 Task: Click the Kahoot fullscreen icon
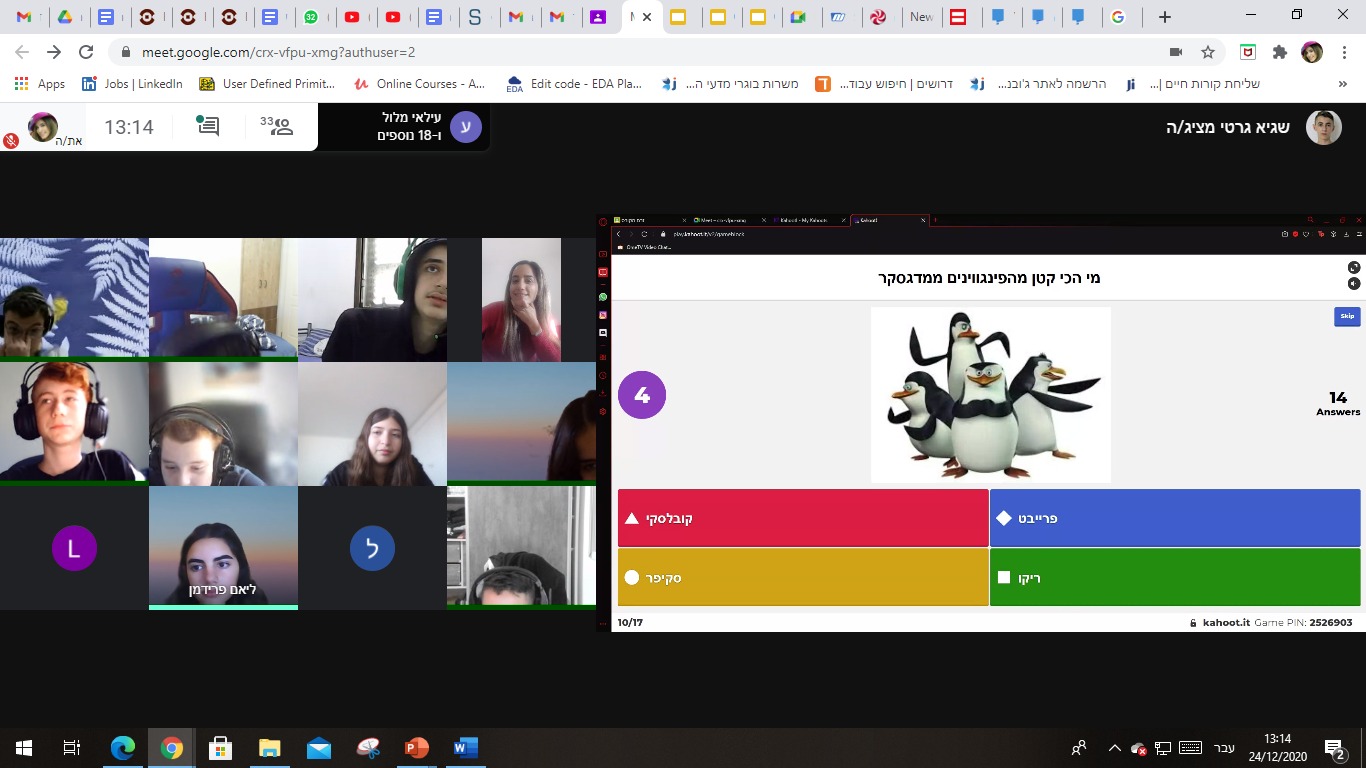1353,267
